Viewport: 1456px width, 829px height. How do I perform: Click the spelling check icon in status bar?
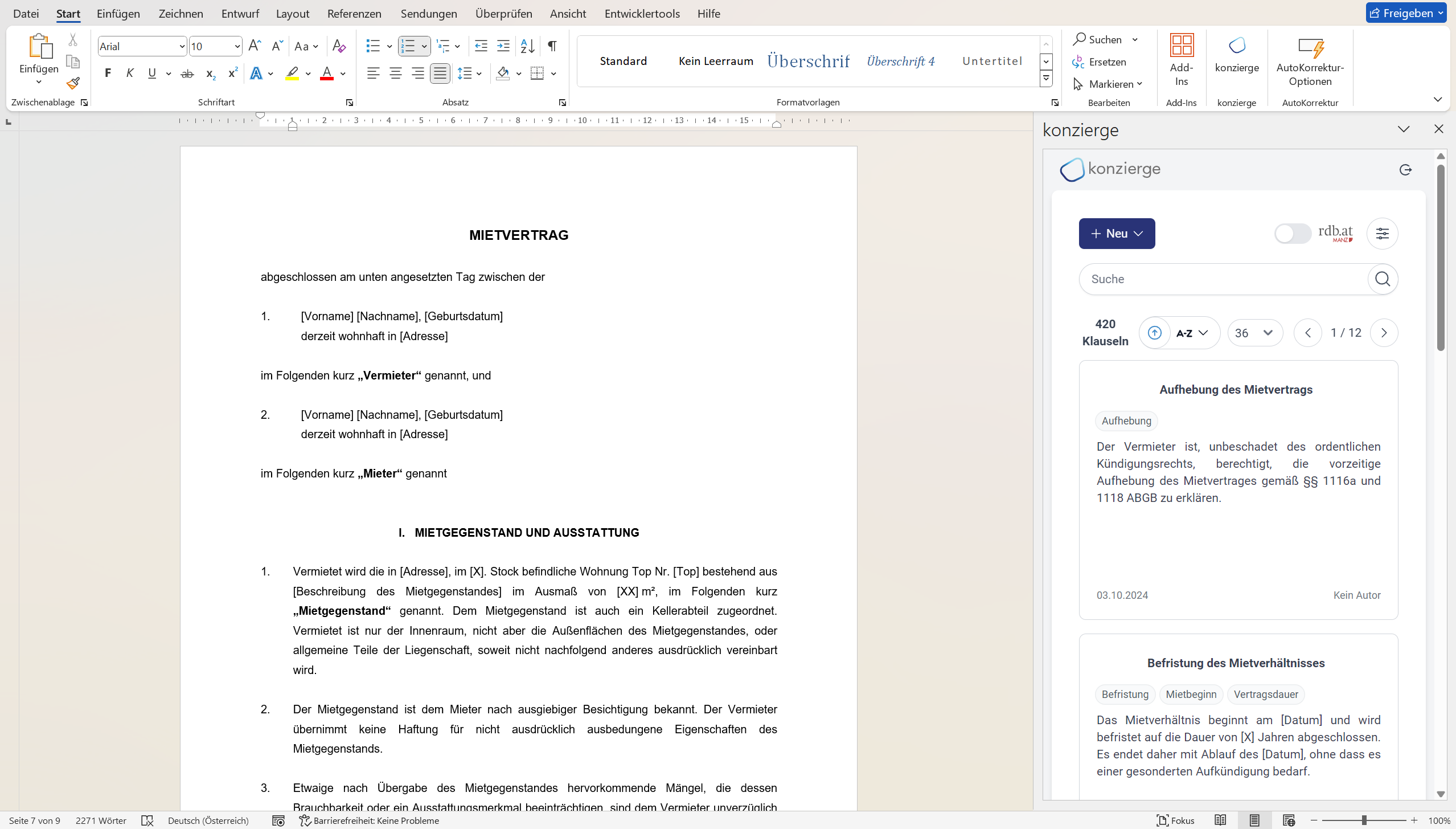click(x=147, y=820)
